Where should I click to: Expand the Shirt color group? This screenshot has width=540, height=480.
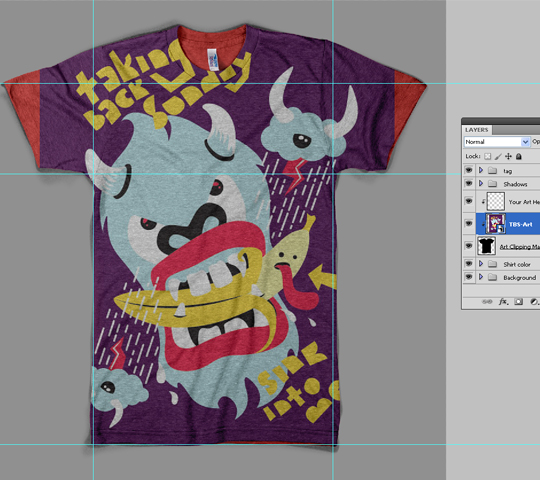(481, 264)
